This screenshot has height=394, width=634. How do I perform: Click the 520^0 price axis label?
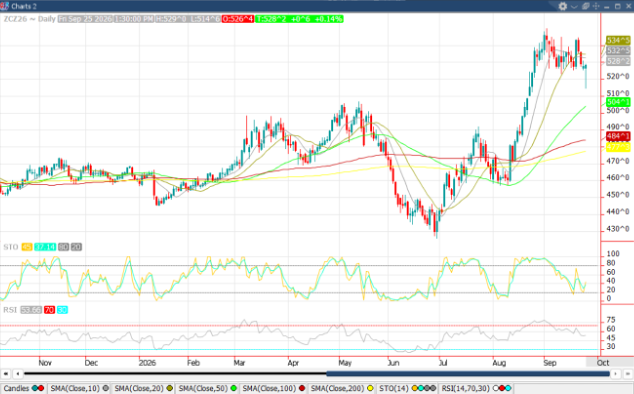click(618, 76)
